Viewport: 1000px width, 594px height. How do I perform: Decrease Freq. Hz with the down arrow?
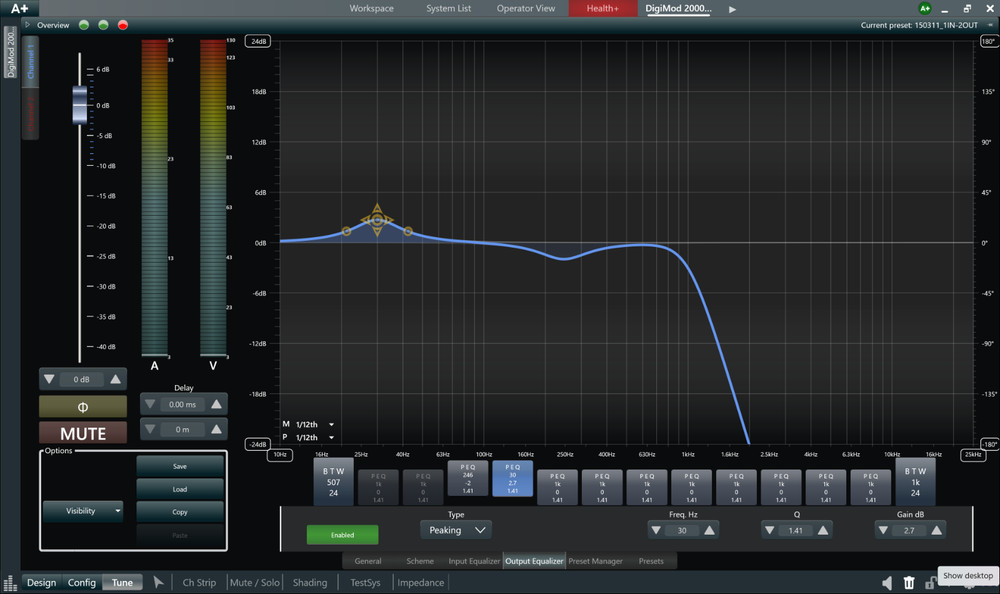tap(657, 530)
